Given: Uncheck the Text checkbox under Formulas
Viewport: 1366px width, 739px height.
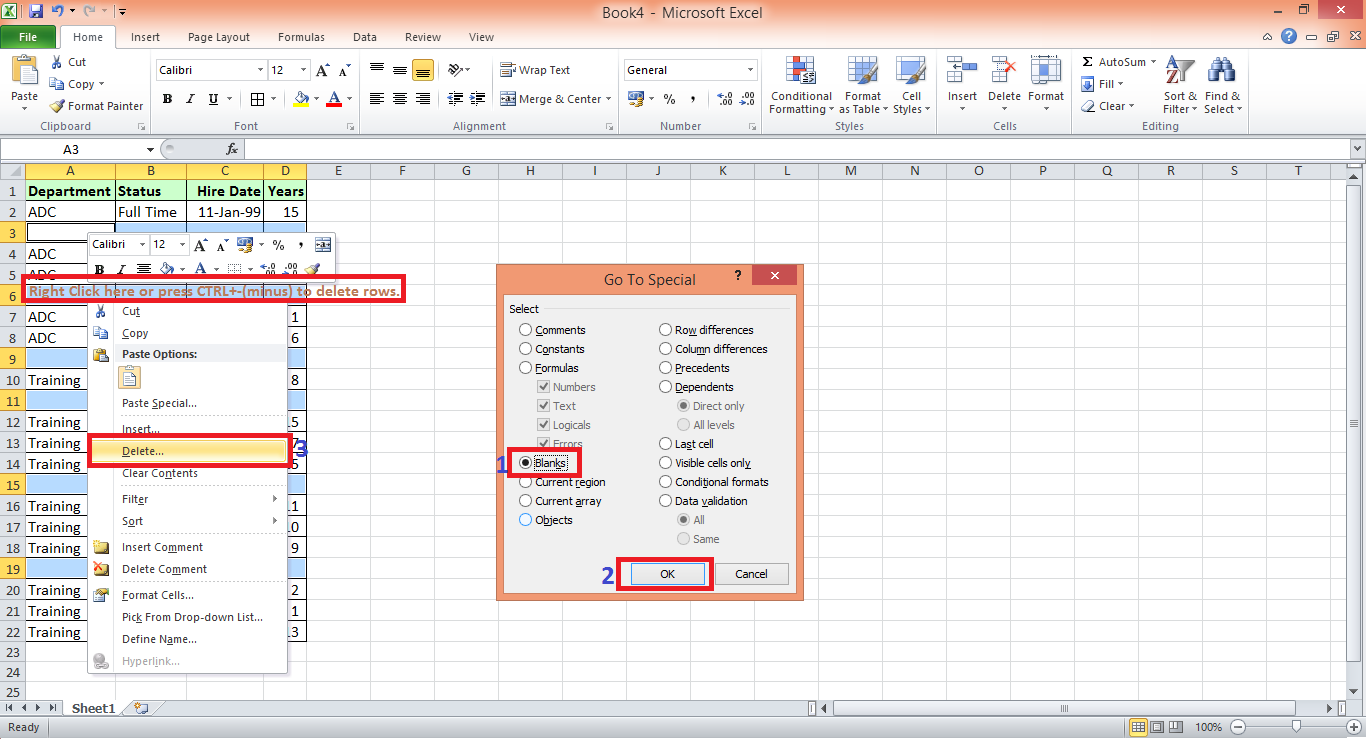Looking at the screenshot, I should tap(543, 405).
